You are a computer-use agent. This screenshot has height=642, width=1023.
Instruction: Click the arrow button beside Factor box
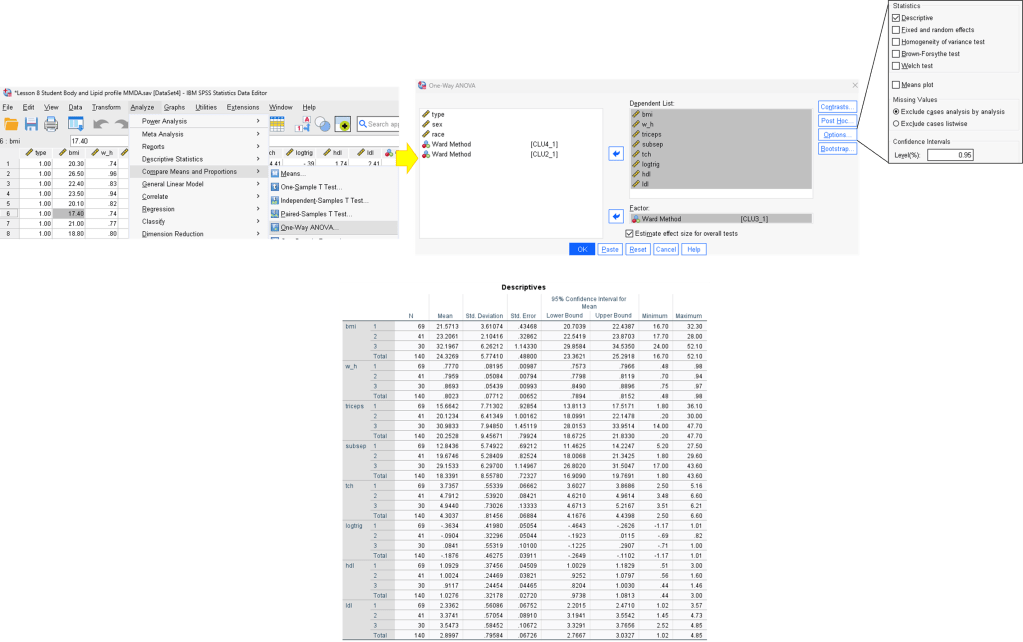[616, 217]
